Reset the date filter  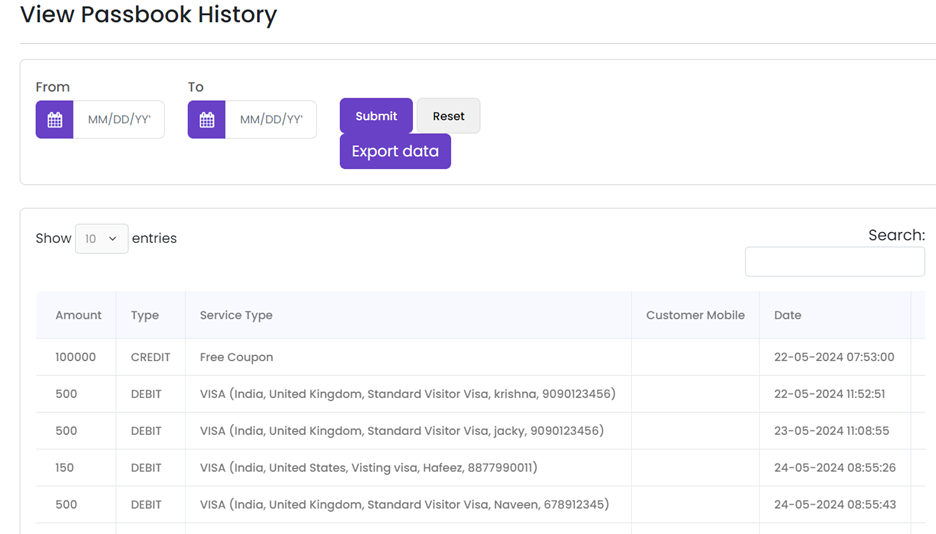click(448, 116)
